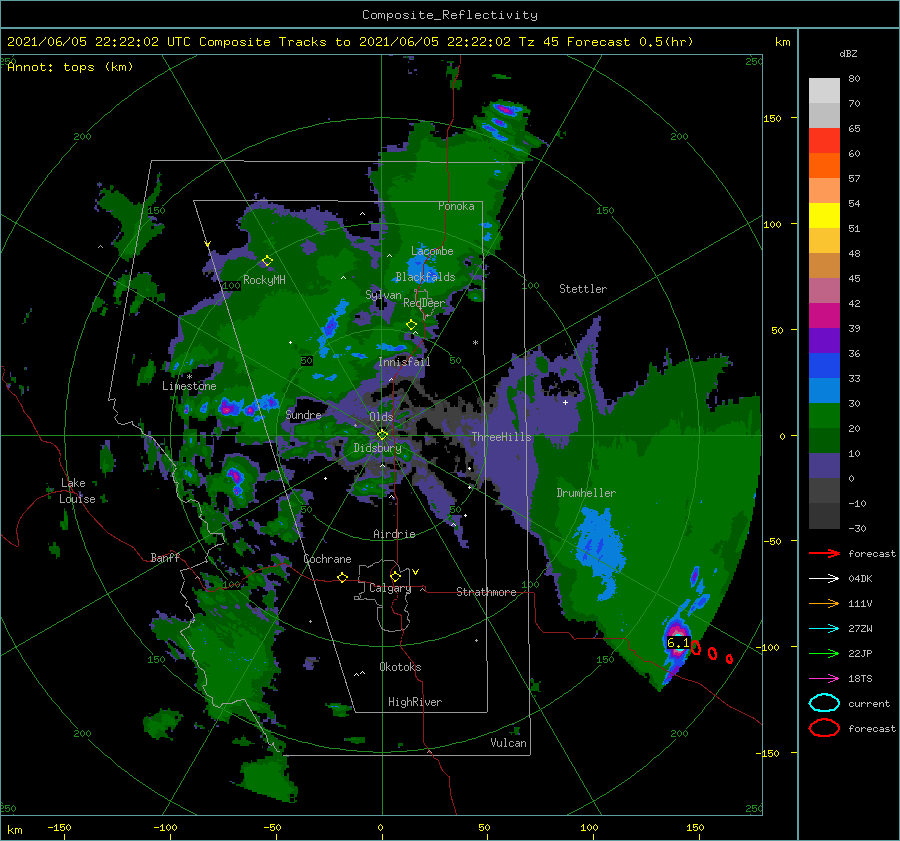
Task: Click the HighRiver label
Action: click(x=414, y=702)
